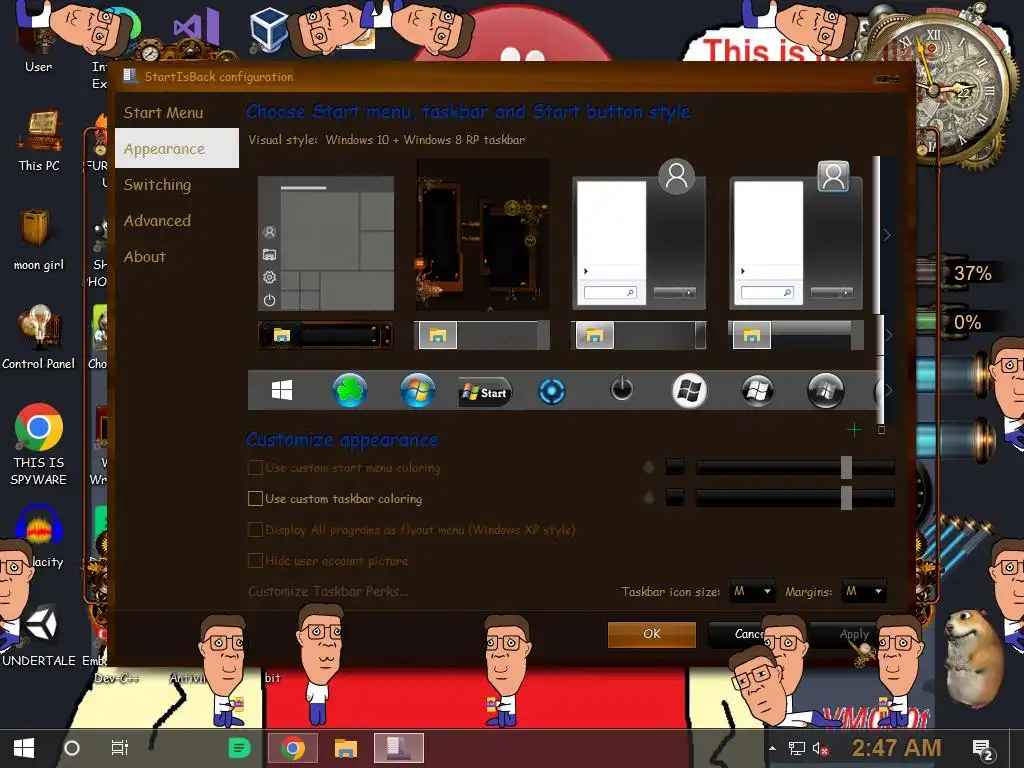1024x768 pixels.
Task: Choose the blue circular target start button
Action: pos(552,392)
